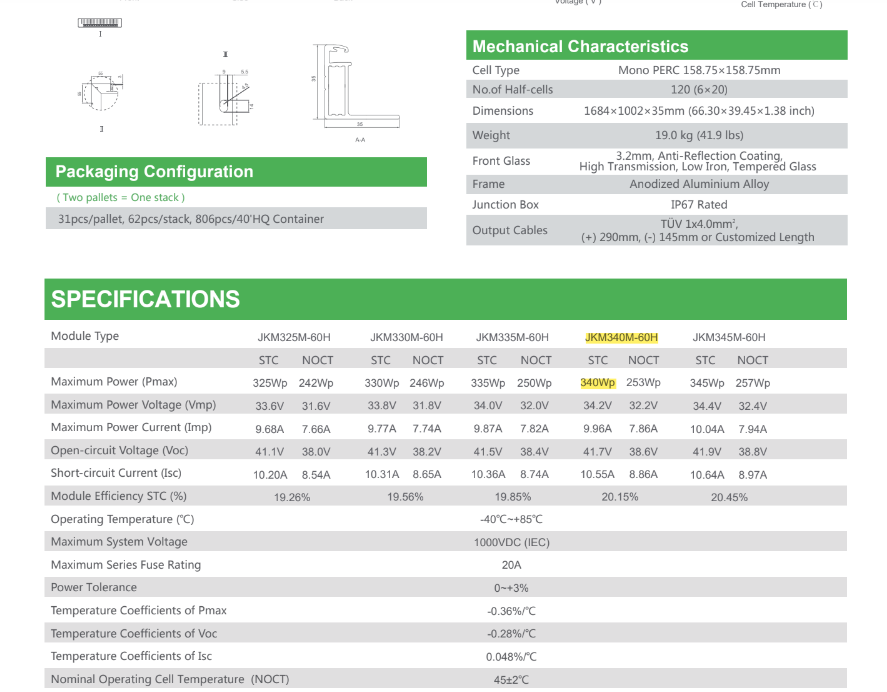This screenshot has height=692, width=887.
Task: Select the JKM345M-60H column heading
Action: [729, 337]
